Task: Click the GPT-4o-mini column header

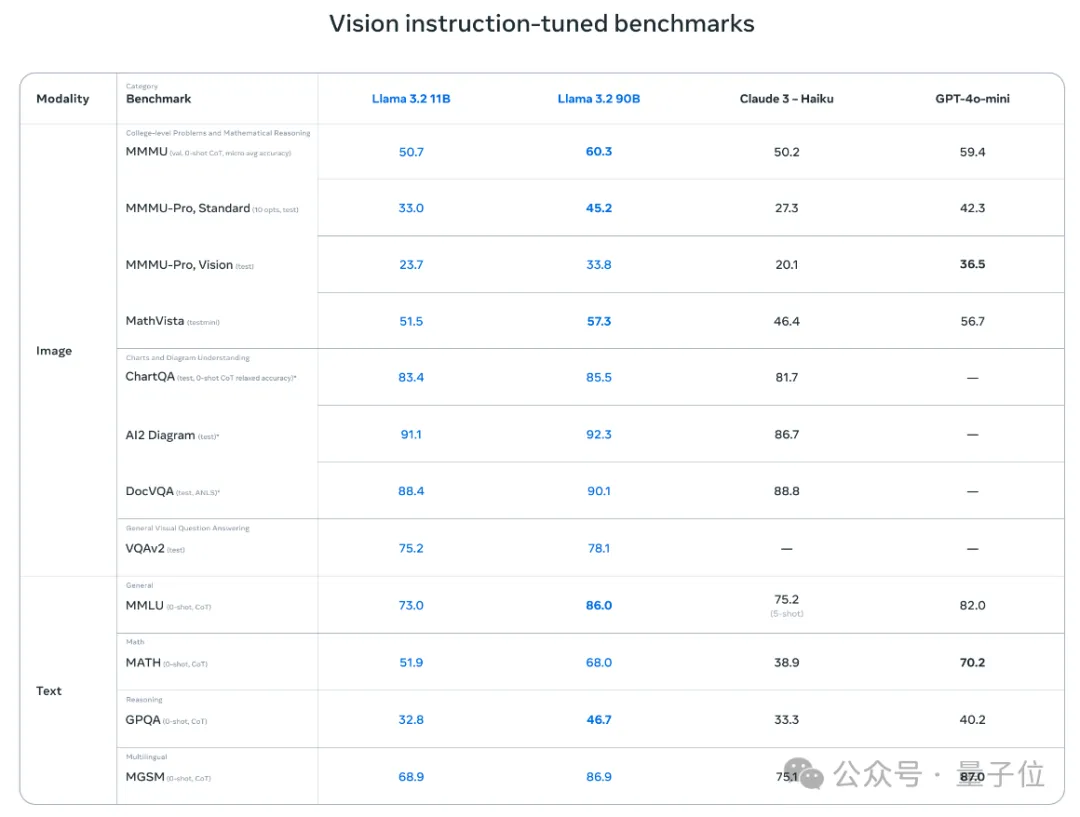Action: (x=972, y=99)
